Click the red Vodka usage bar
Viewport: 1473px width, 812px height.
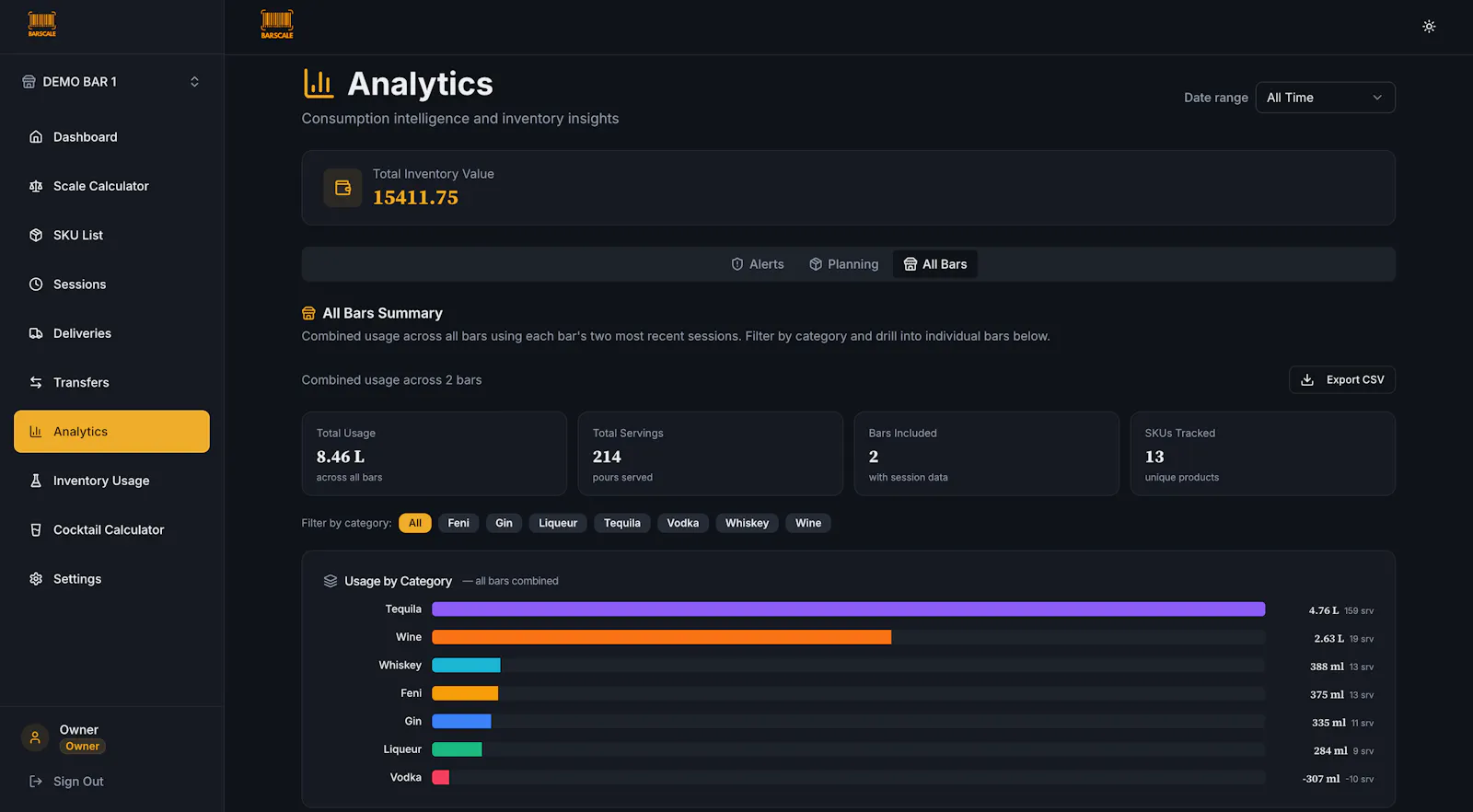tap(441, 778)
